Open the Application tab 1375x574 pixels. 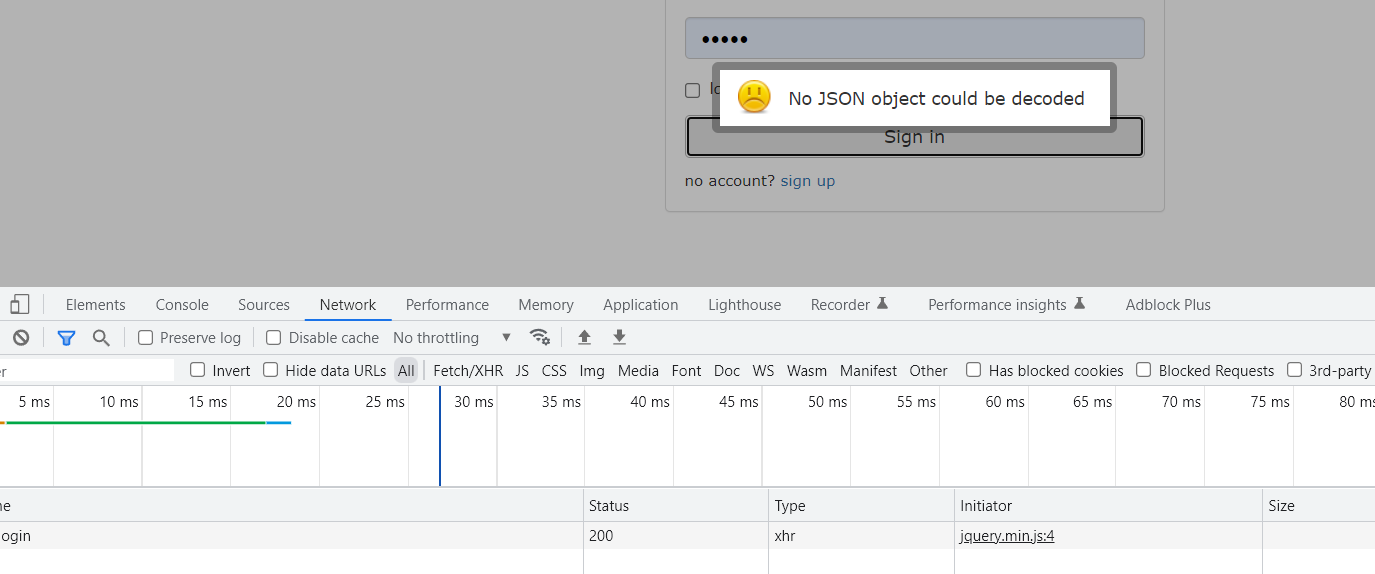tap(640, 305)
